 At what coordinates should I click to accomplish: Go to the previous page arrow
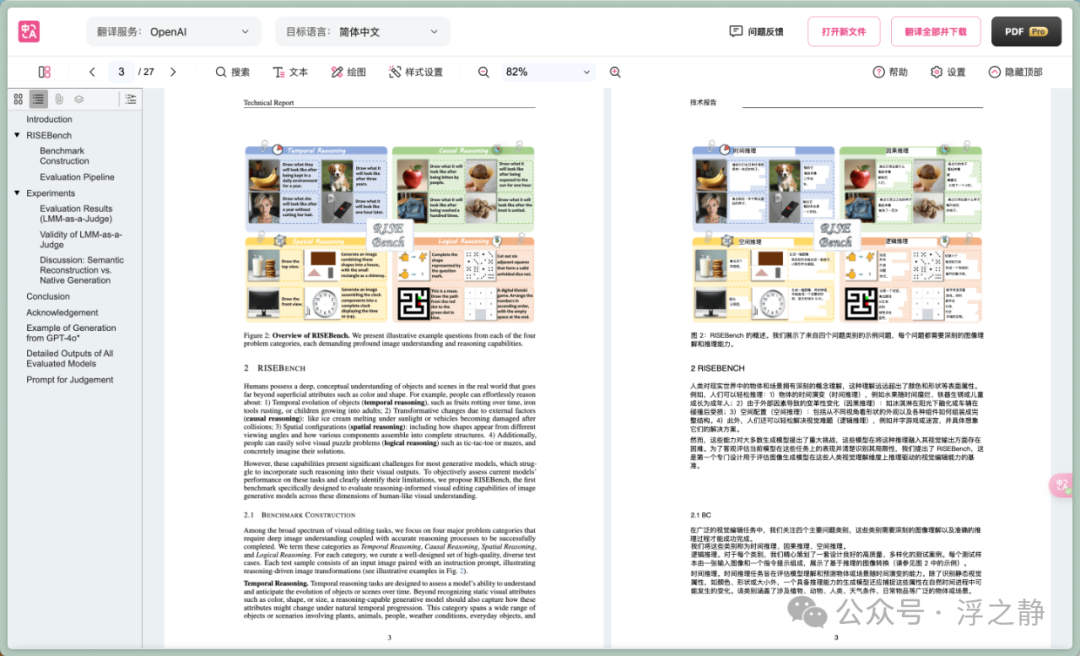click(x=92, y=72)
